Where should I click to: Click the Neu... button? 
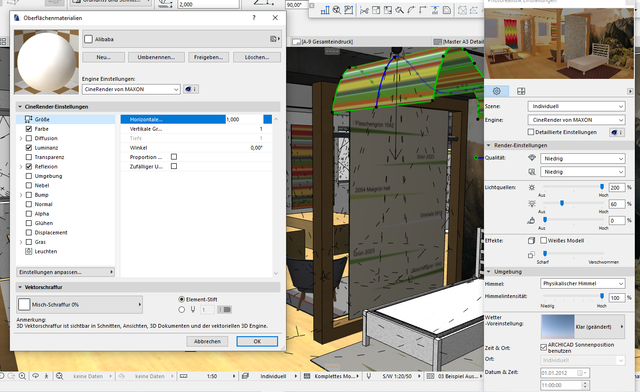pos(103,57)
